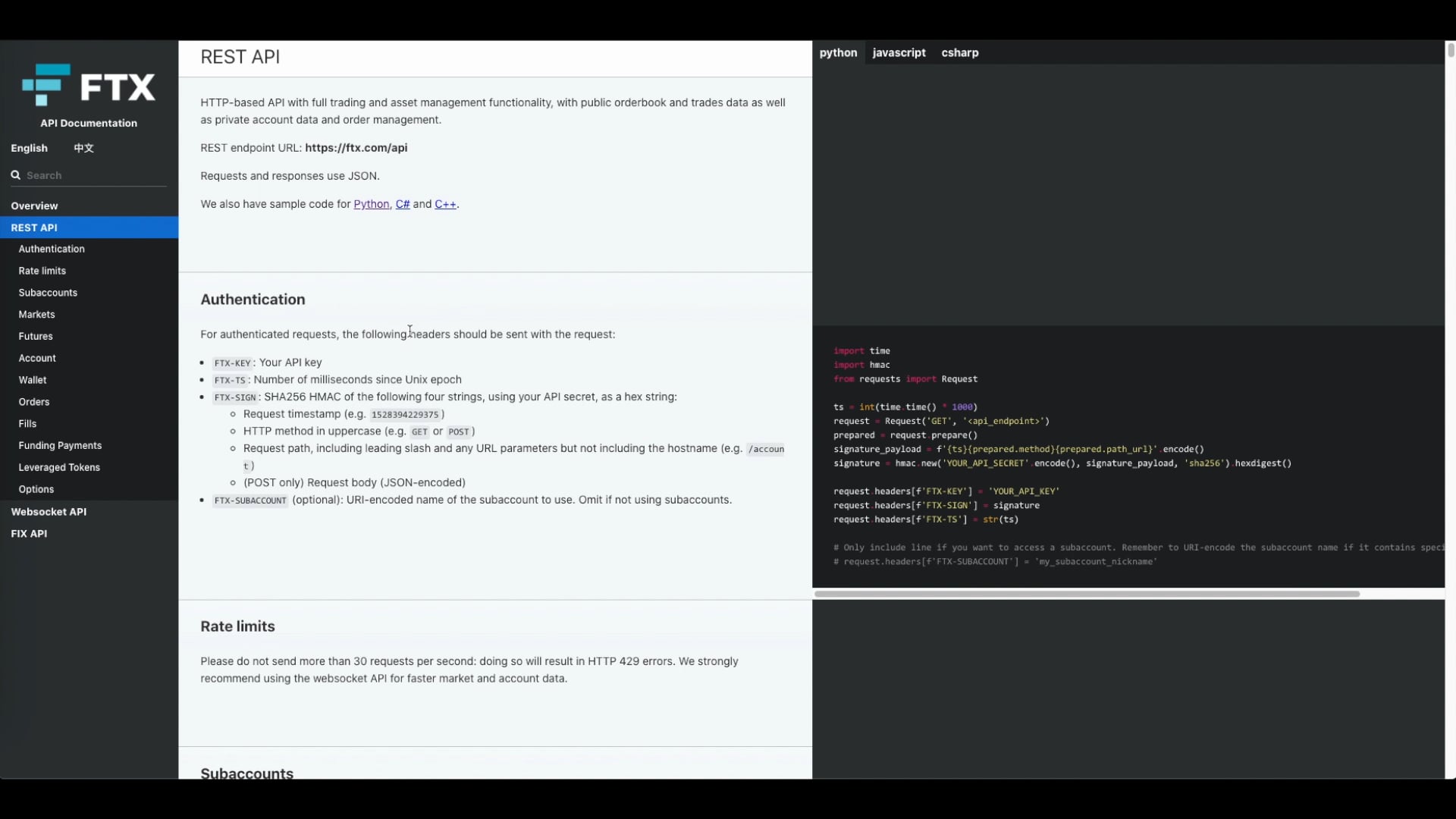Jump to Authentication in sidebar
Screen dimensions: 1456x819
pos(52,249)
